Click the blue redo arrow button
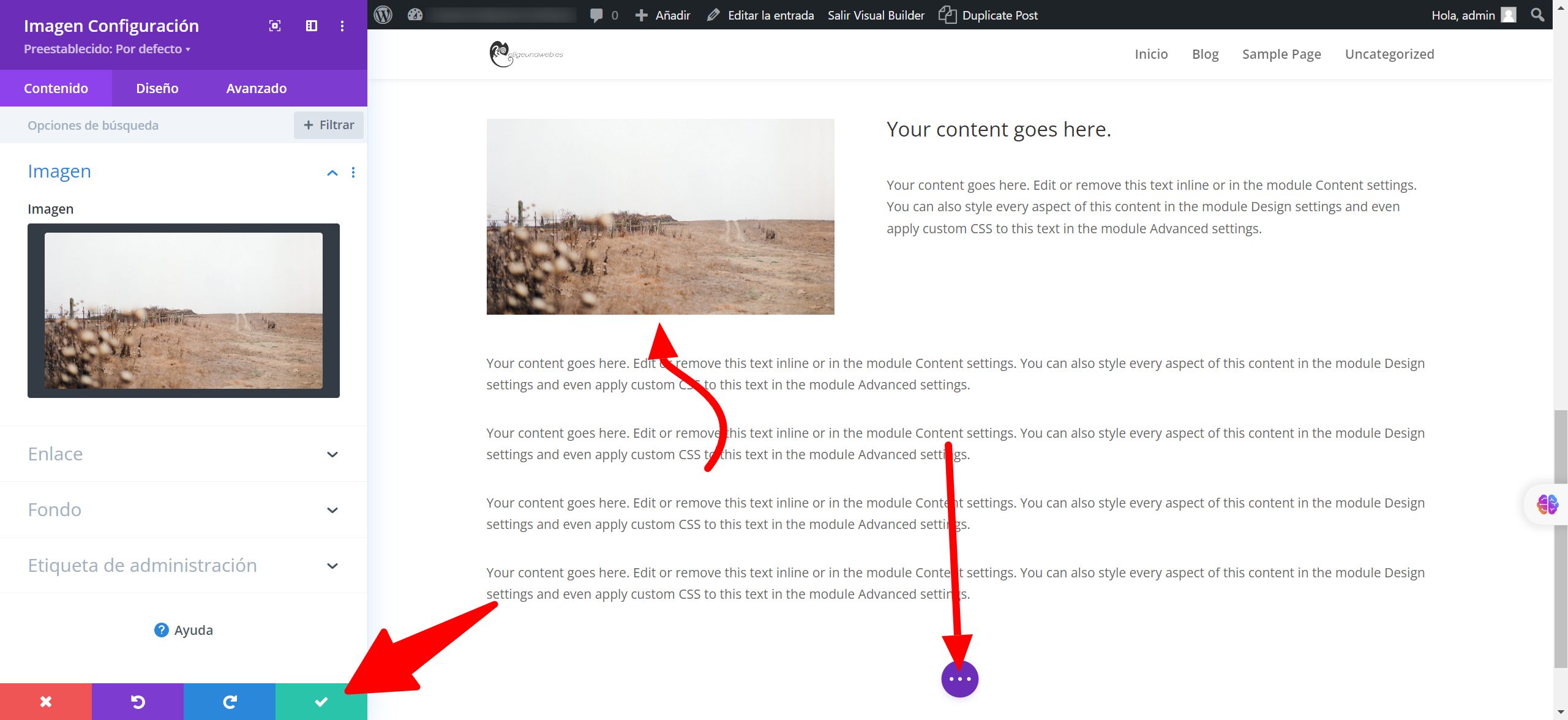The image size is (1568, 720). pos(230,702)
